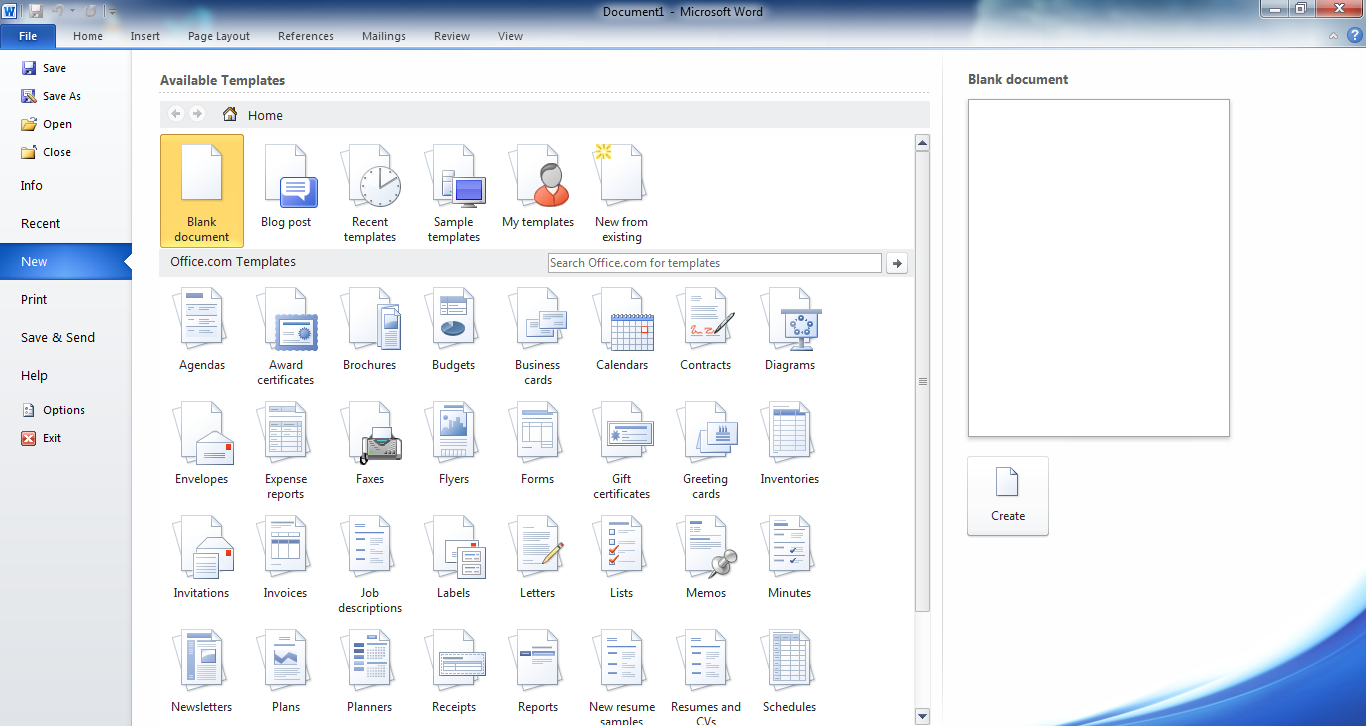Open the Greeting cards category
Screen dimensions: 1366x726
point(706,449)
